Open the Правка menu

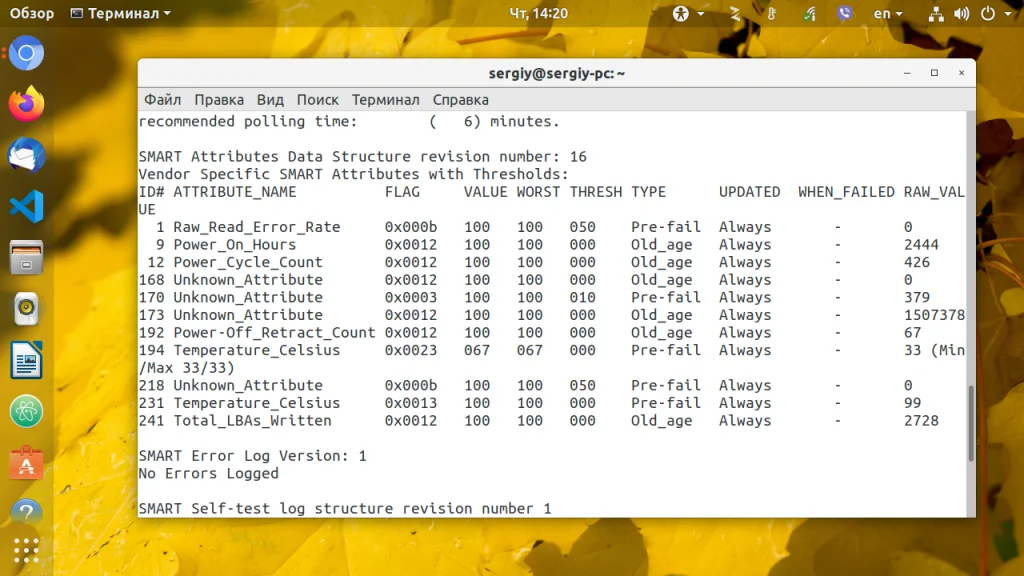(219, 100)
